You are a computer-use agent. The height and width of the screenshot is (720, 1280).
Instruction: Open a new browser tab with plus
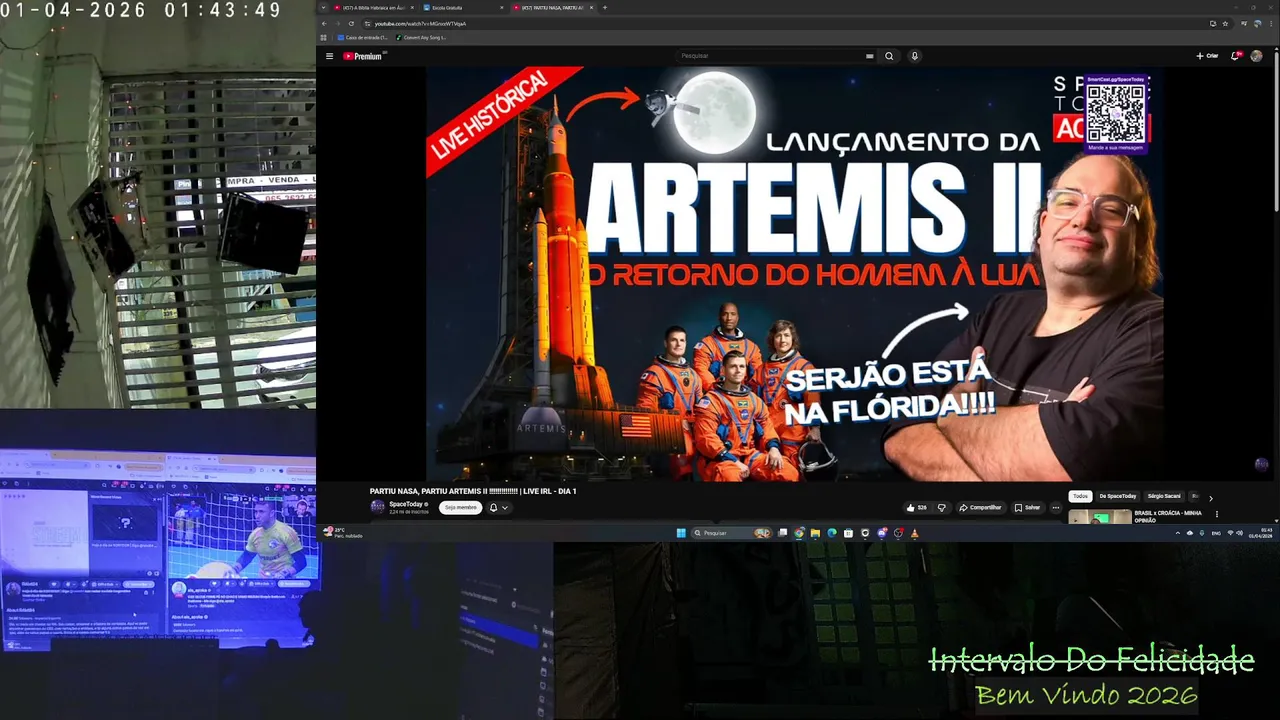click(605, 7)
